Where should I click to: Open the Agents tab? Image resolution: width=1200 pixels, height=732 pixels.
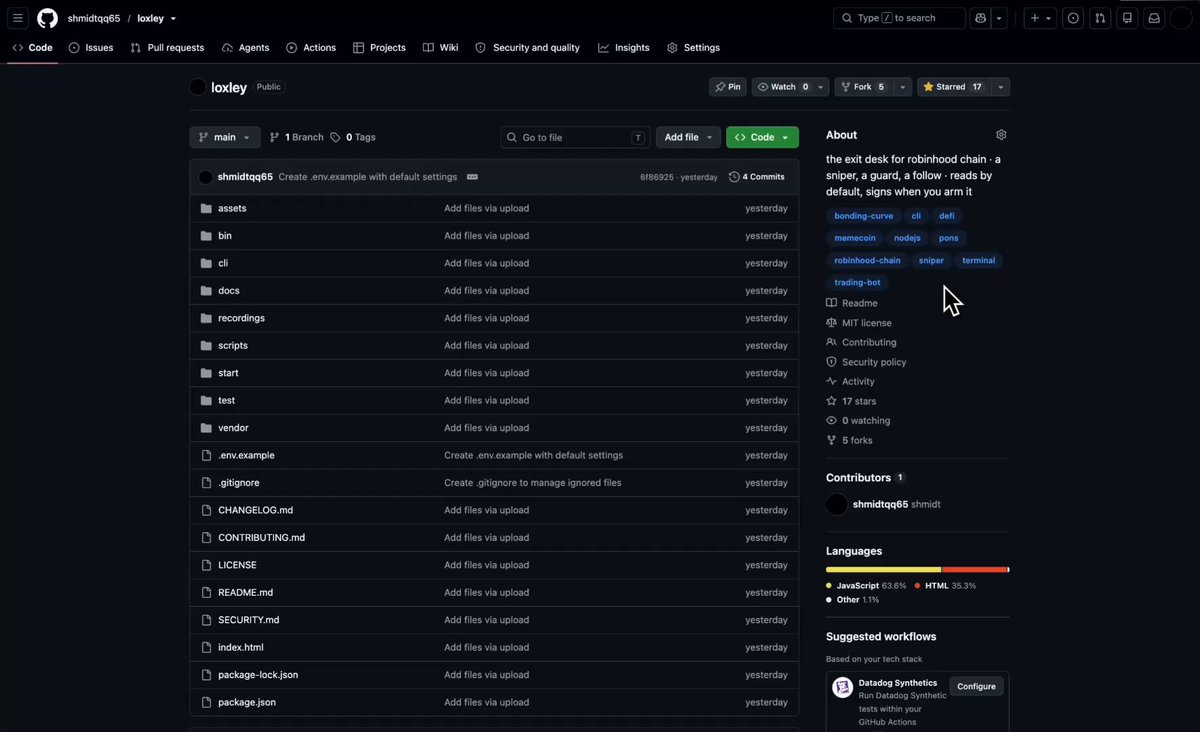(245, 48)
